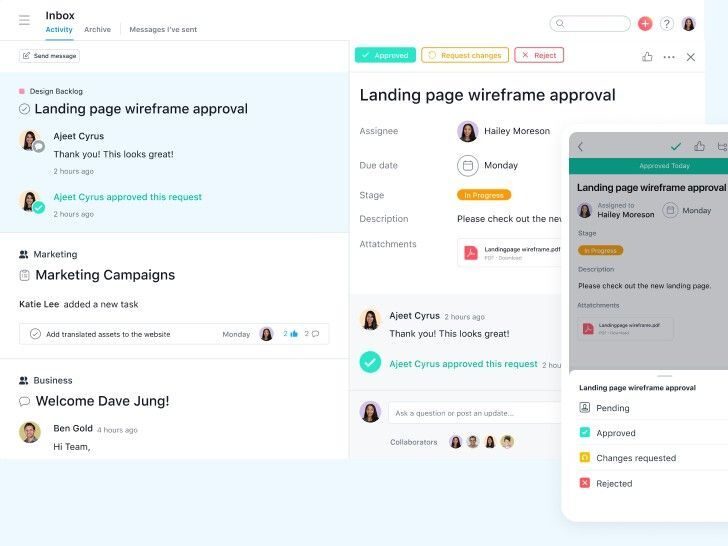Open the three-dot more options menu
The height and width of the screenshot is (546, 728).
click(669, 57)
